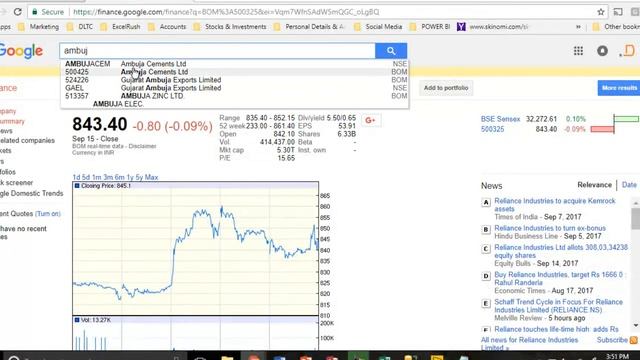Open All news for Reliance Industries

coord(529,344)
